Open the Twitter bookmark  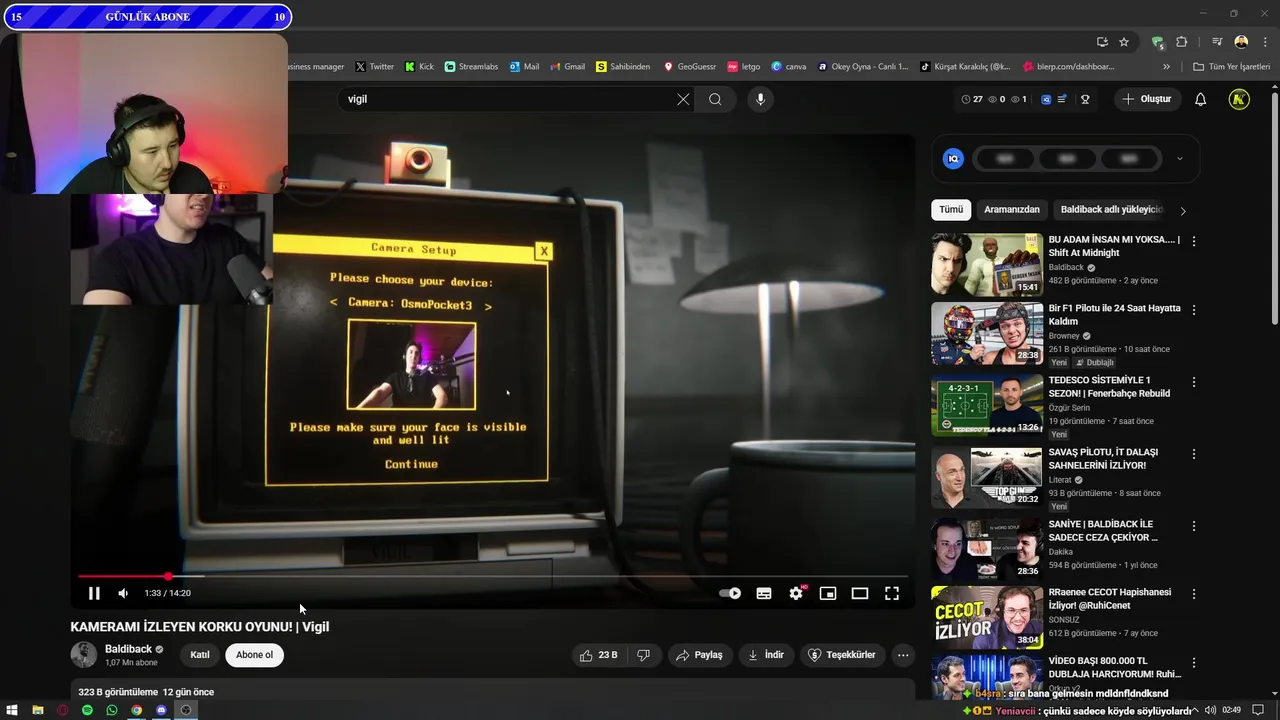point(375,67)
